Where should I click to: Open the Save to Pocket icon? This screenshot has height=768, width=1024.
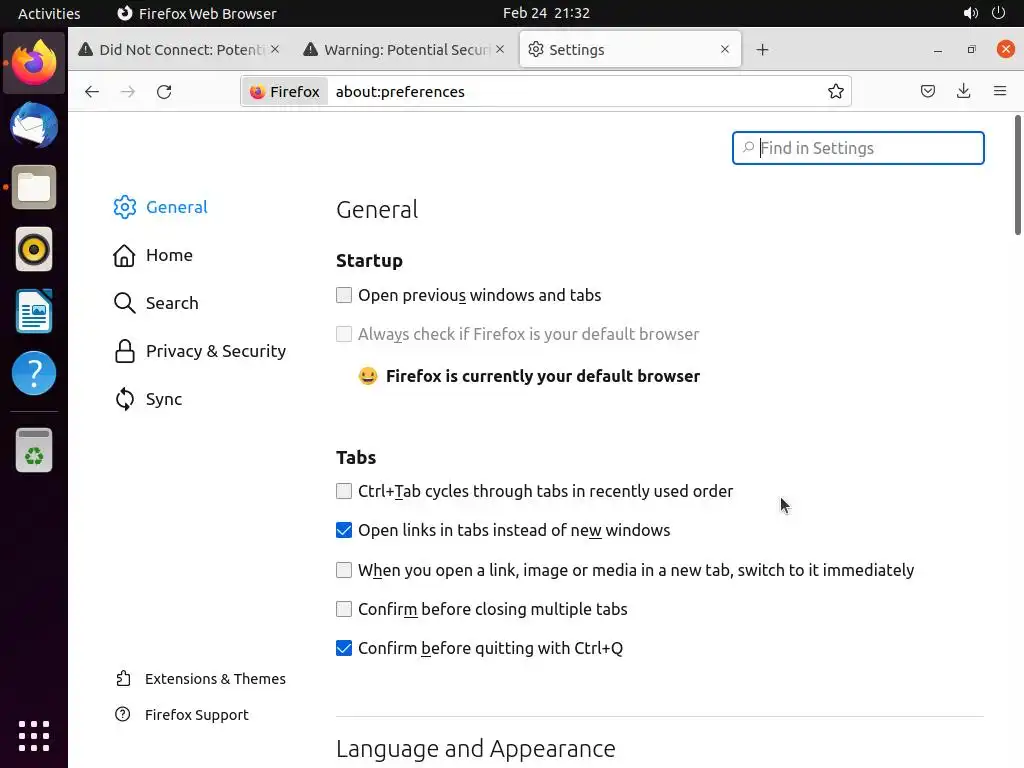928,92
